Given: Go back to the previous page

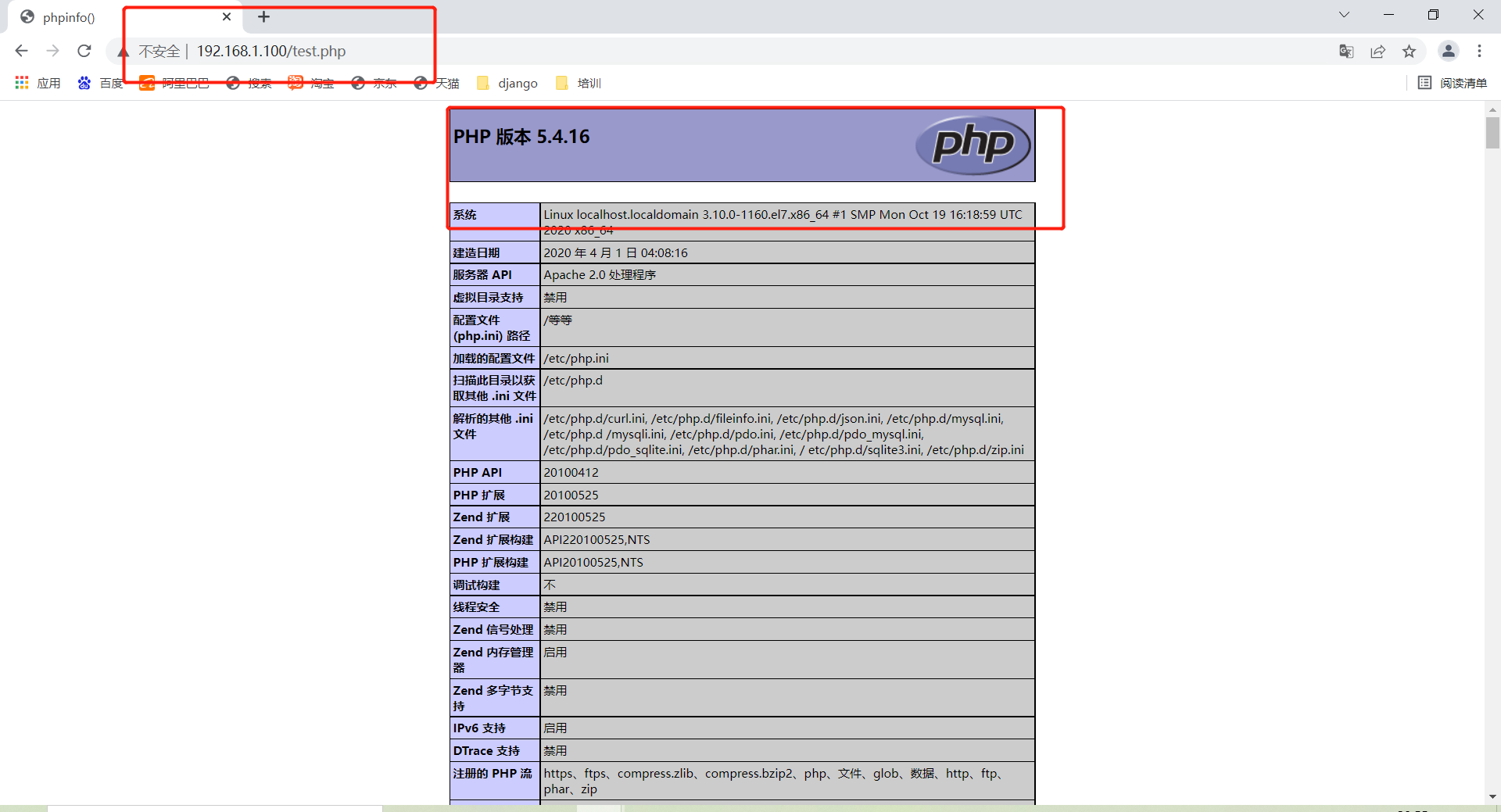Looking at the screenshot, I should (x=21, y=51).
